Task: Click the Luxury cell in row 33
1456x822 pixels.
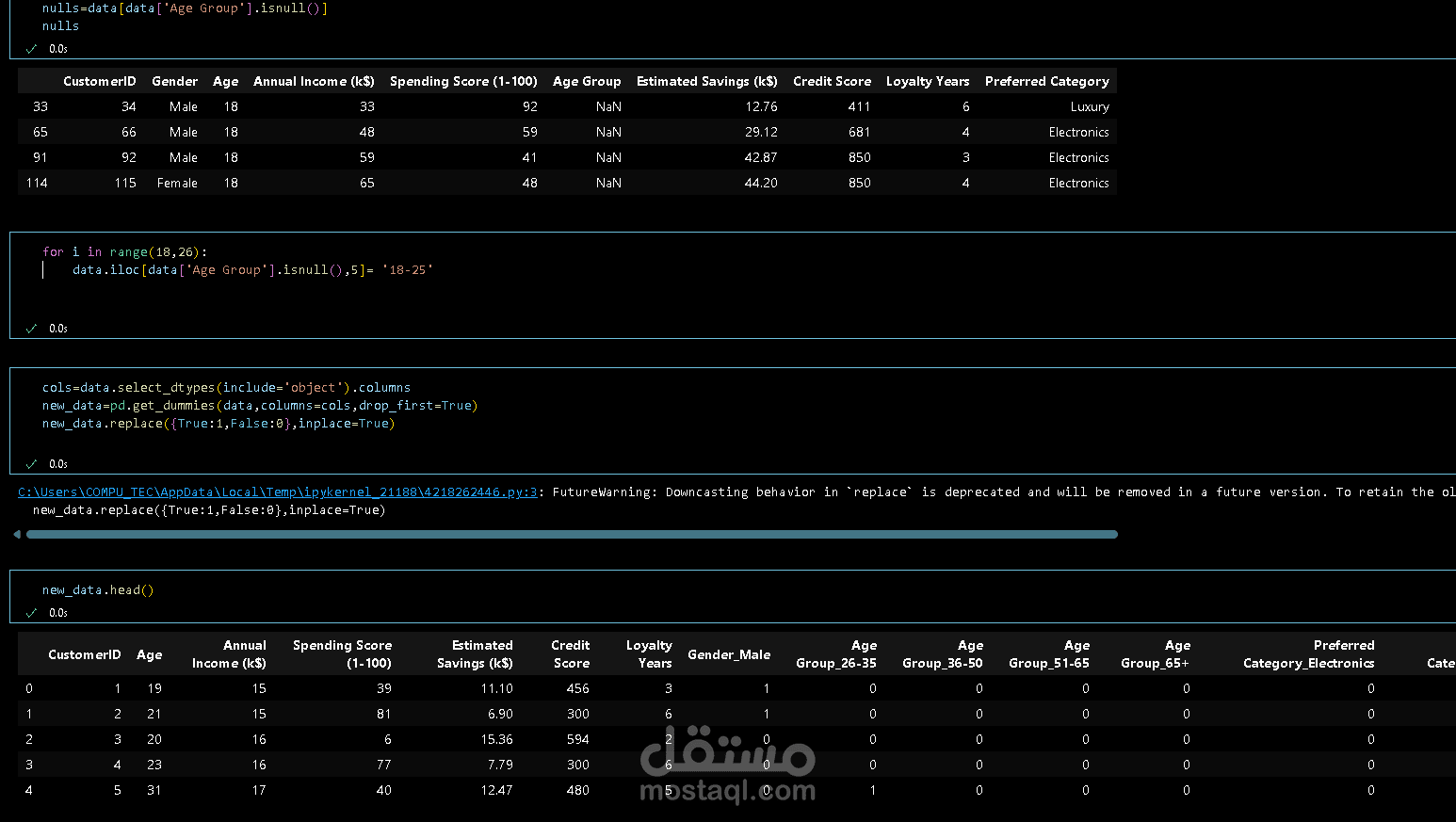Action: point(1090,107)
